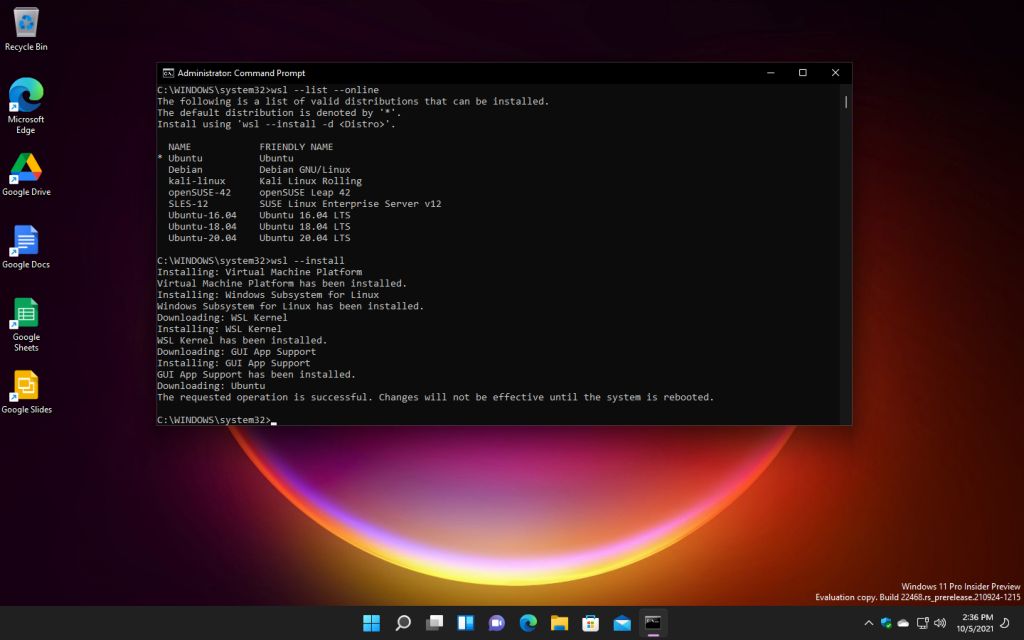Launch Teams Chat from the taskbar

pyautogui.click(x=496, y=623)
